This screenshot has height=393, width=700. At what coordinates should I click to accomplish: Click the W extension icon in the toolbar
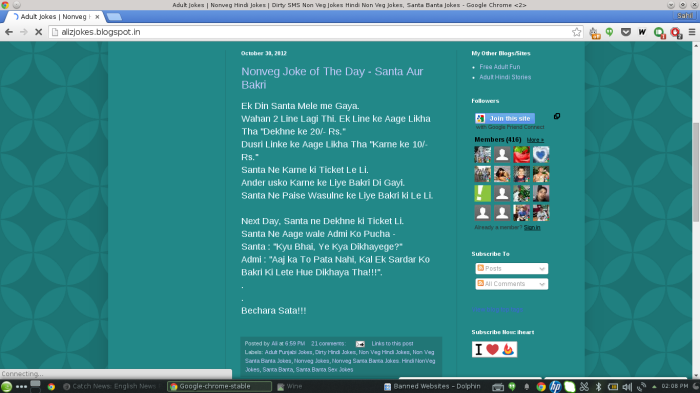point(642,32)
